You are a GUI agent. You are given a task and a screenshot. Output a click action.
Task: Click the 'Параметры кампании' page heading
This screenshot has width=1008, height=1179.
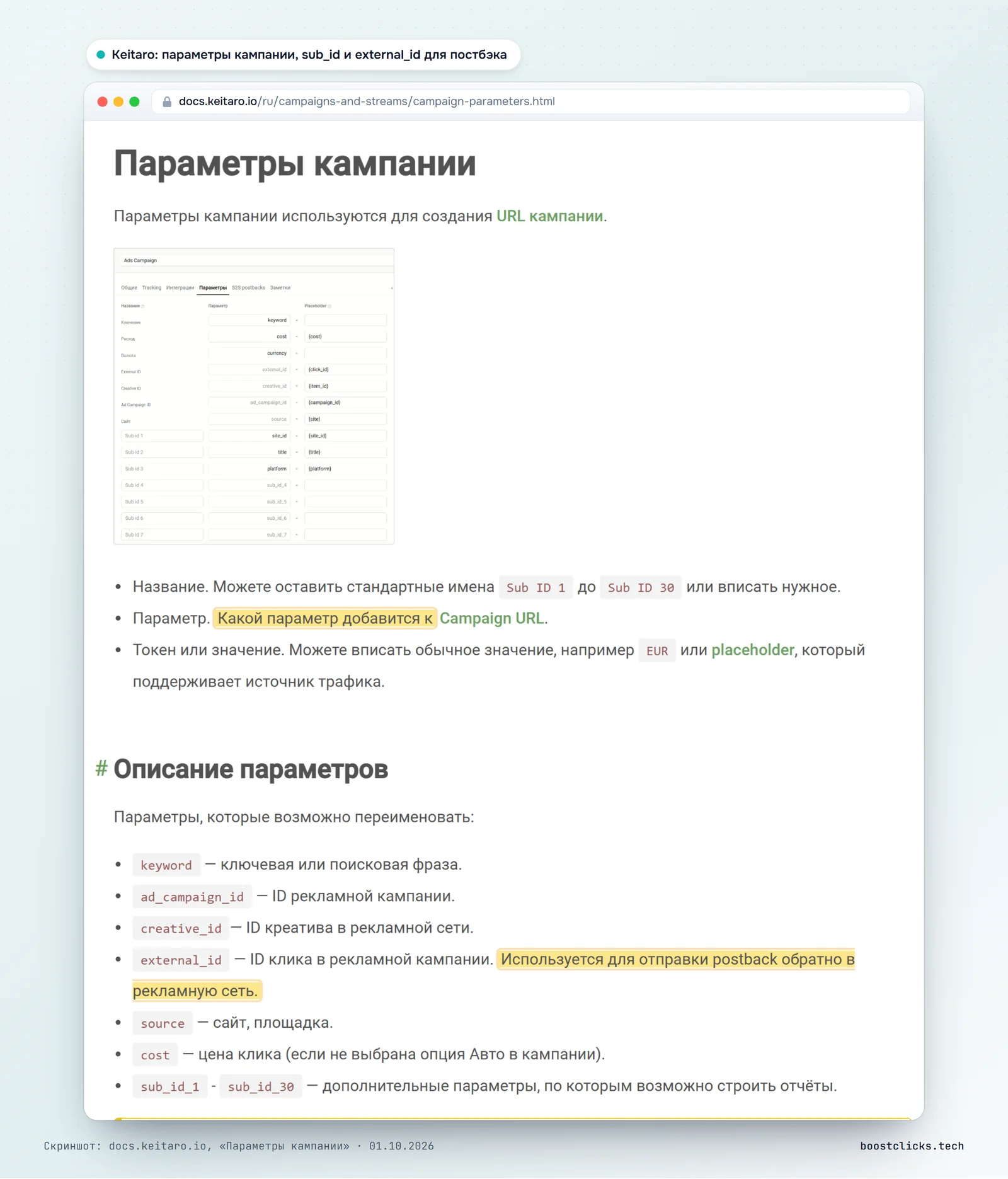(x=295, y=163)
